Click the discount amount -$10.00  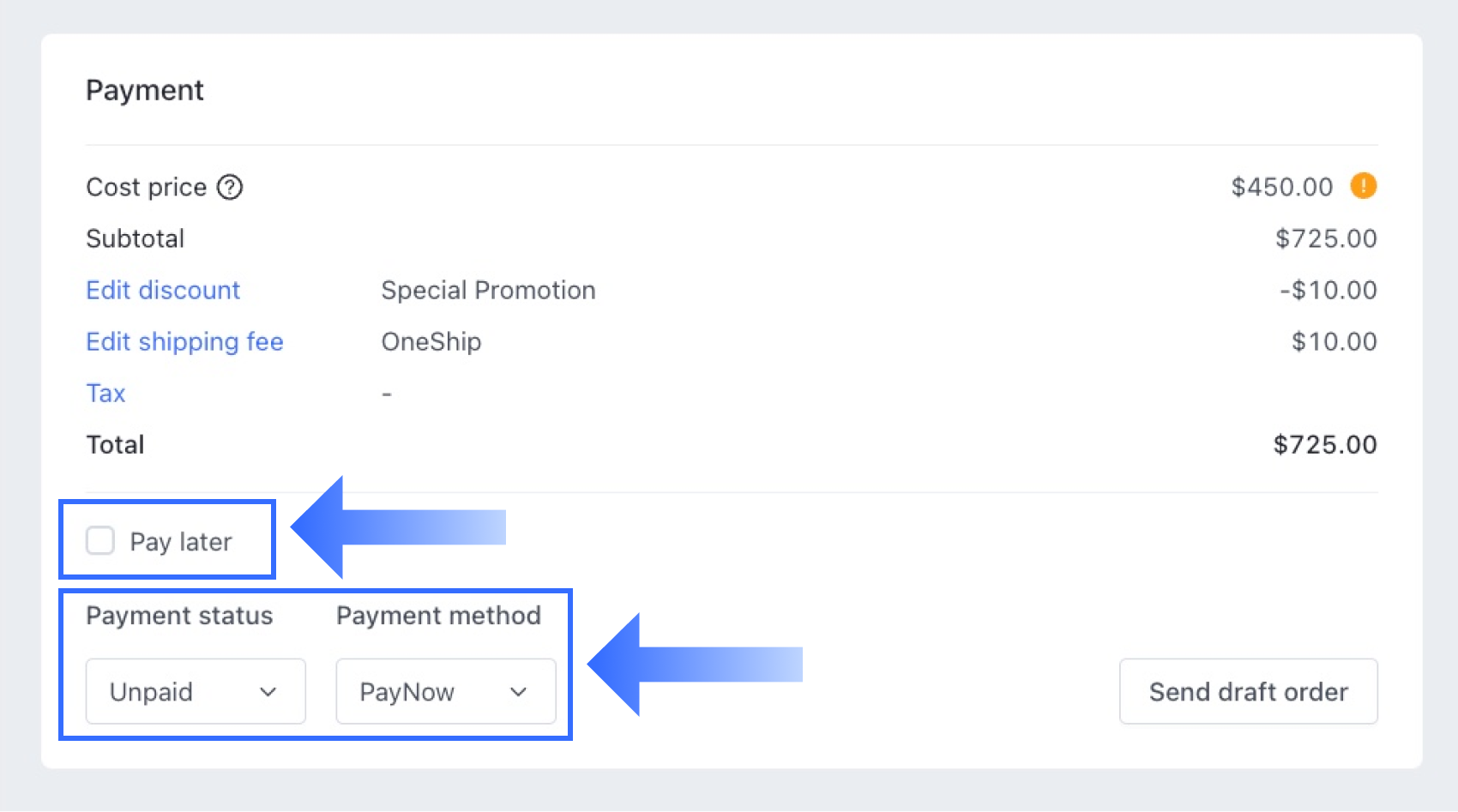click(1328, 291)
